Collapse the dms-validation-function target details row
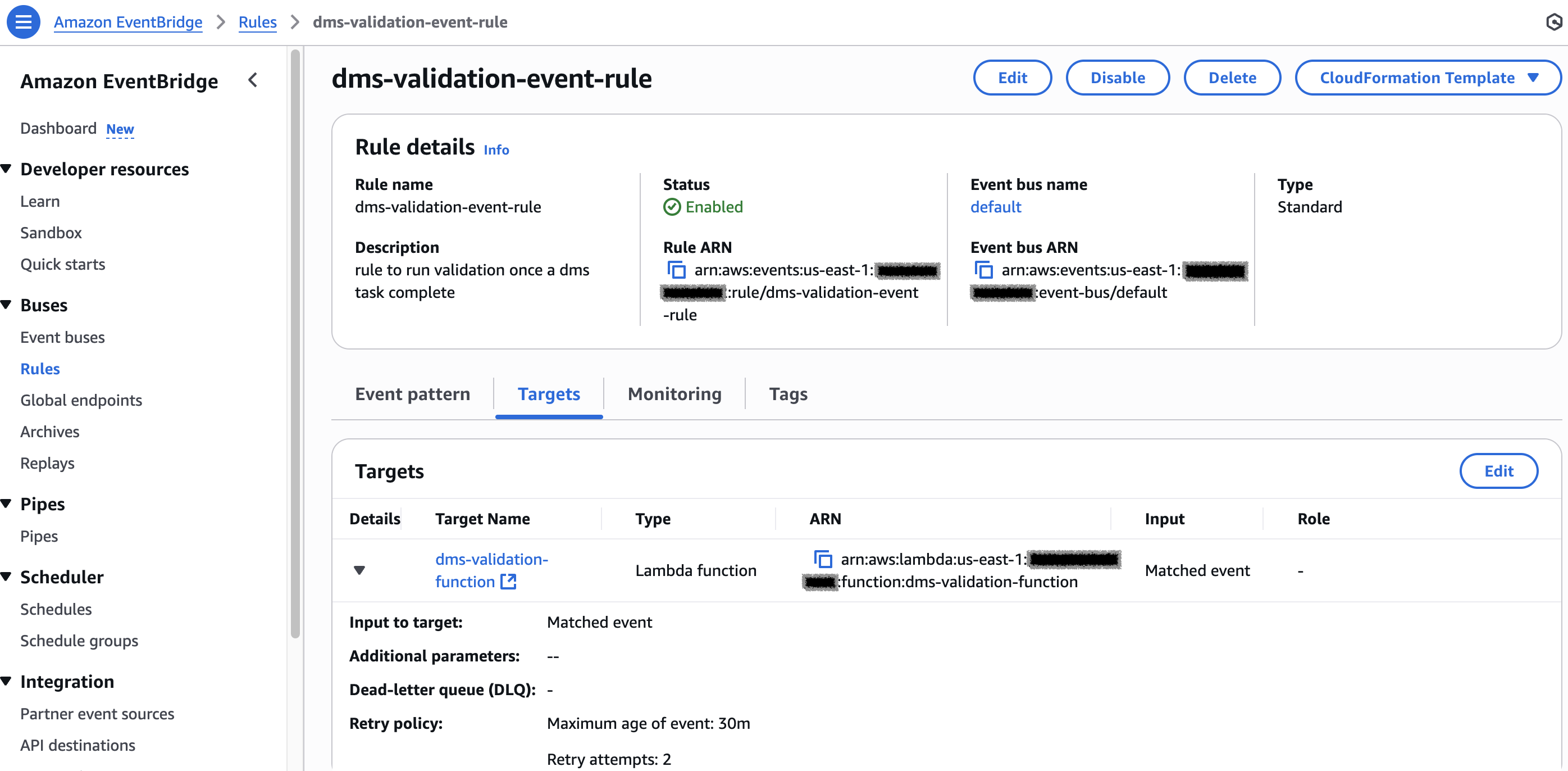The height and width of the screenshot is (771, 1568). tap(359, 570)
